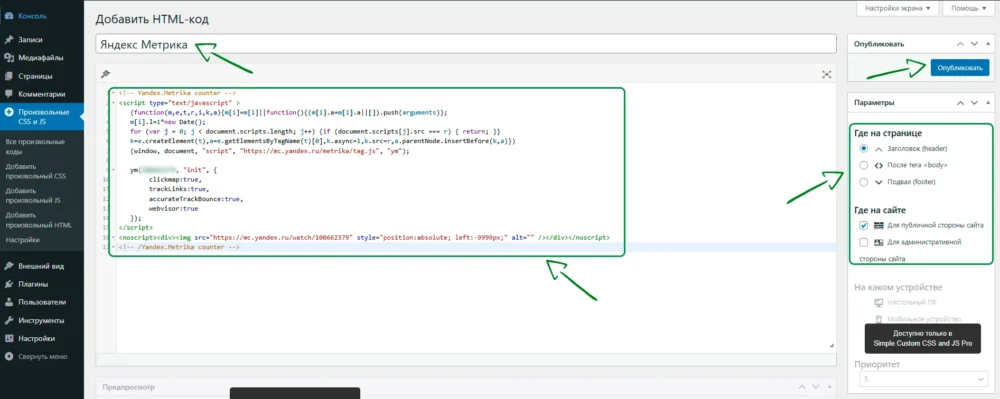Move Опубликовать panel down arrow

pos(974,44)
